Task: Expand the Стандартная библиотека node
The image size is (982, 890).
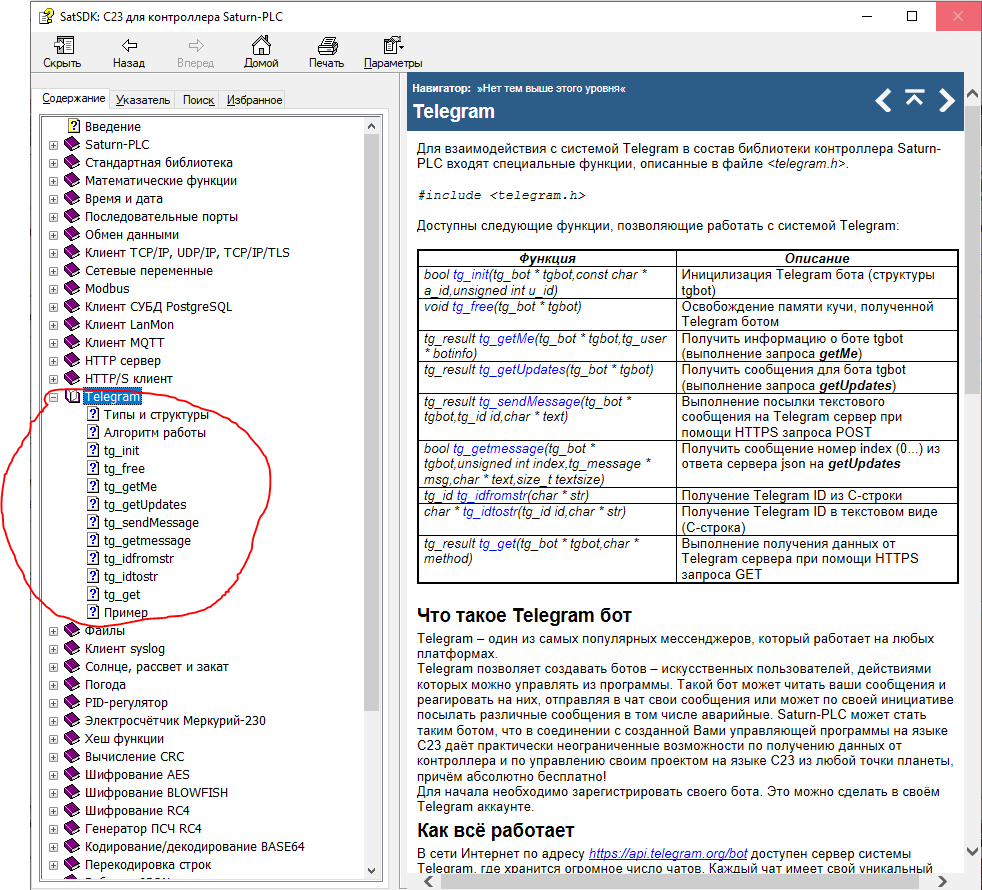Action: click(x=53, y=163)
